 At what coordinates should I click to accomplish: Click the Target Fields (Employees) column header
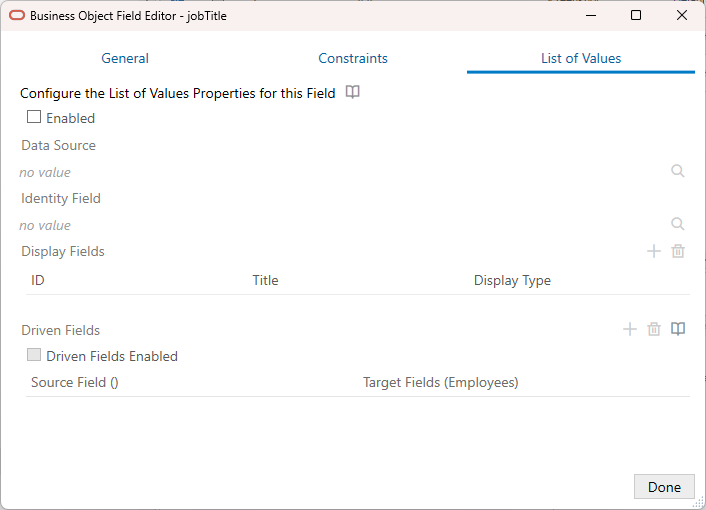click(x=441, y=382)
